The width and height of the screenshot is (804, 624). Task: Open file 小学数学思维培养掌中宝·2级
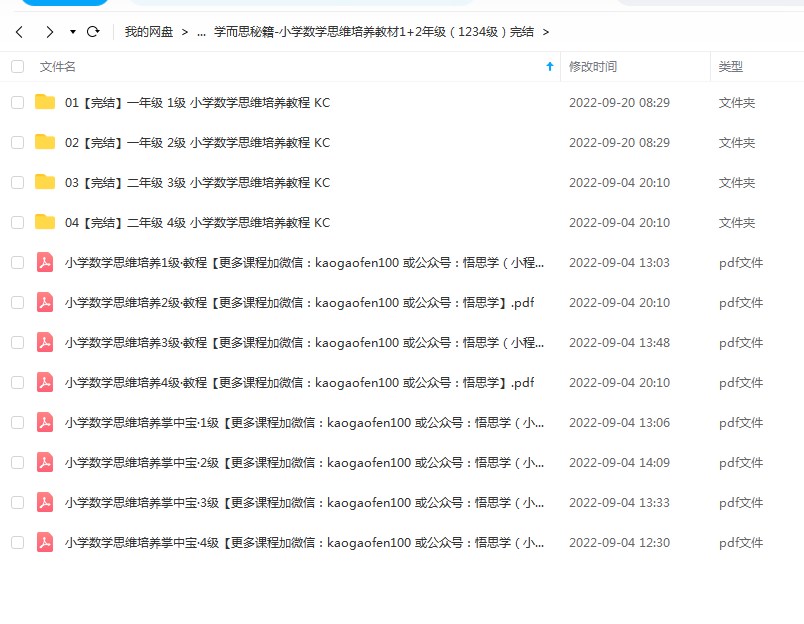(304, 462)
